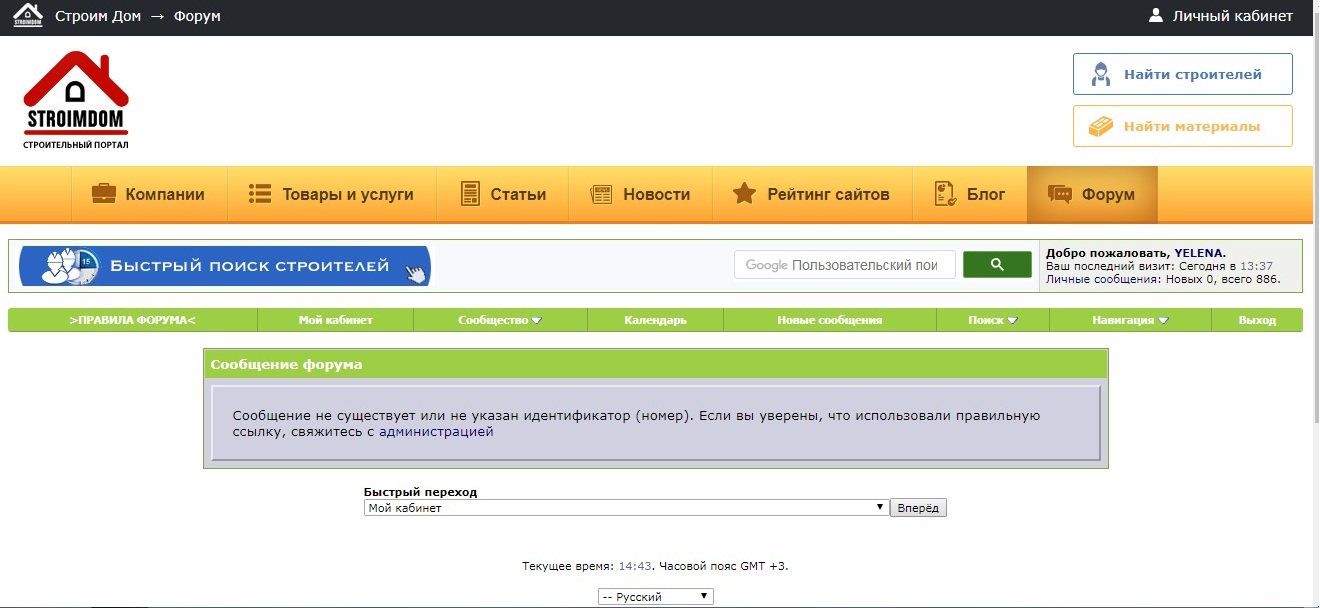Click the user icon beside Личный кабинет

1156,16
